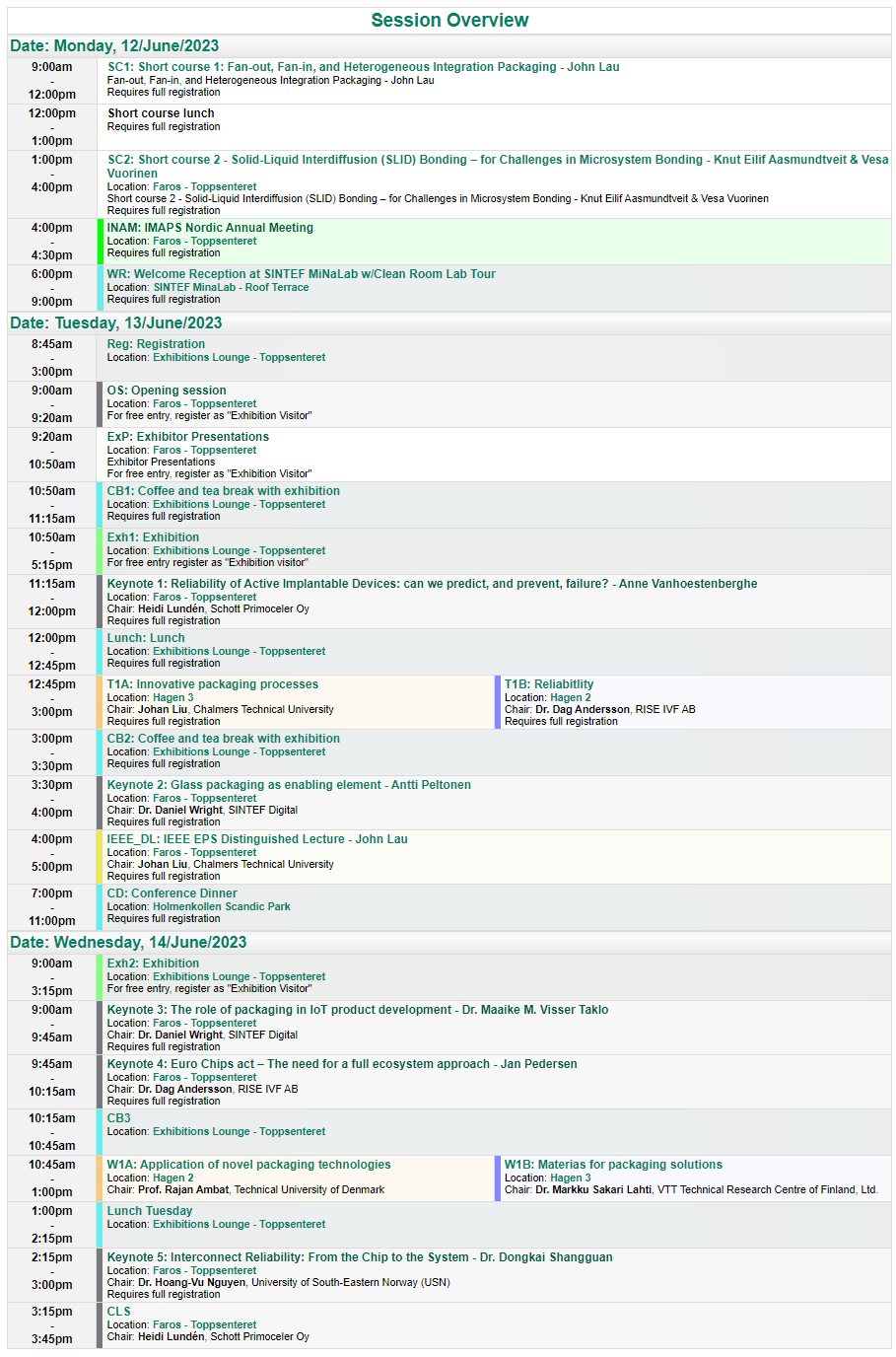This screenshot has width=896, height=1357.
Task: Click the '8:45am' start time
Action: 51,344
